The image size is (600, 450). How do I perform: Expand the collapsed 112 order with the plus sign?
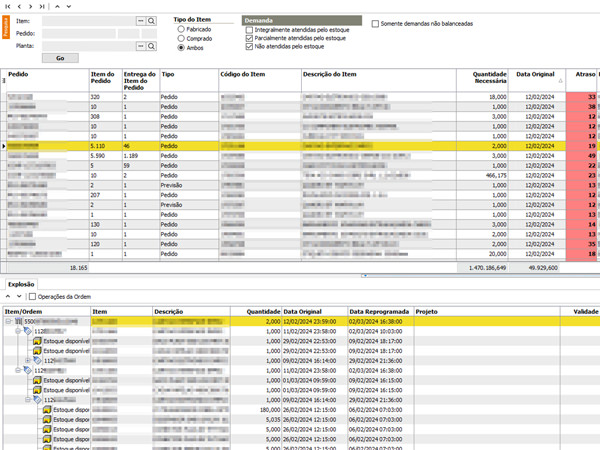click(28, 360)
